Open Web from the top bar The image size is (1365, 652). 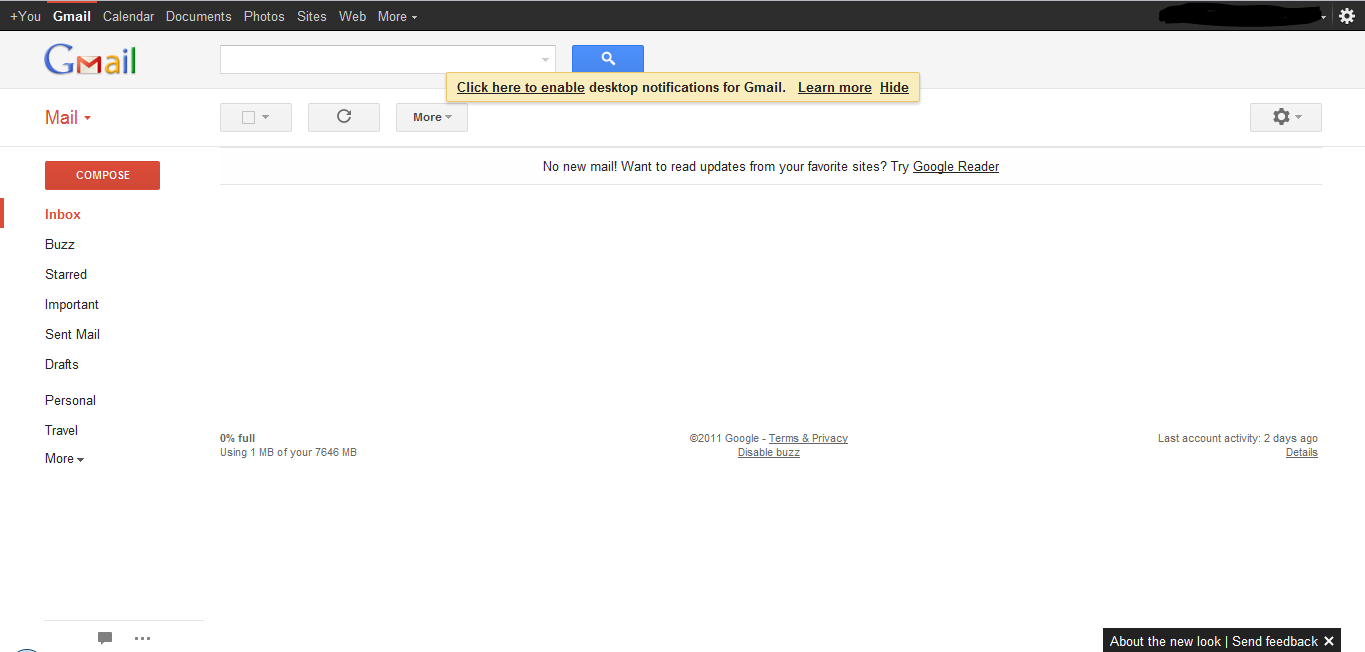pos(352,16)
